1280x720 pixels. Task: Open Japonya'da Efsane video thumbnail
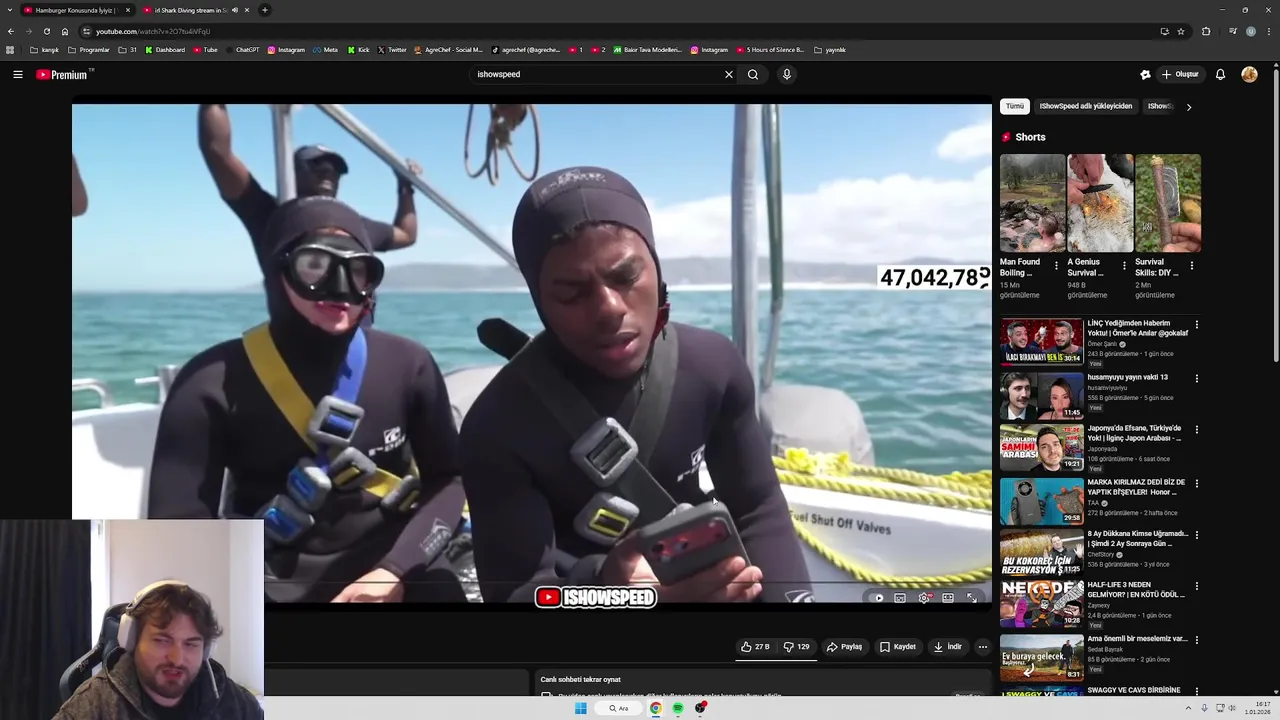pyautogui.click(x=1042, y=447)
